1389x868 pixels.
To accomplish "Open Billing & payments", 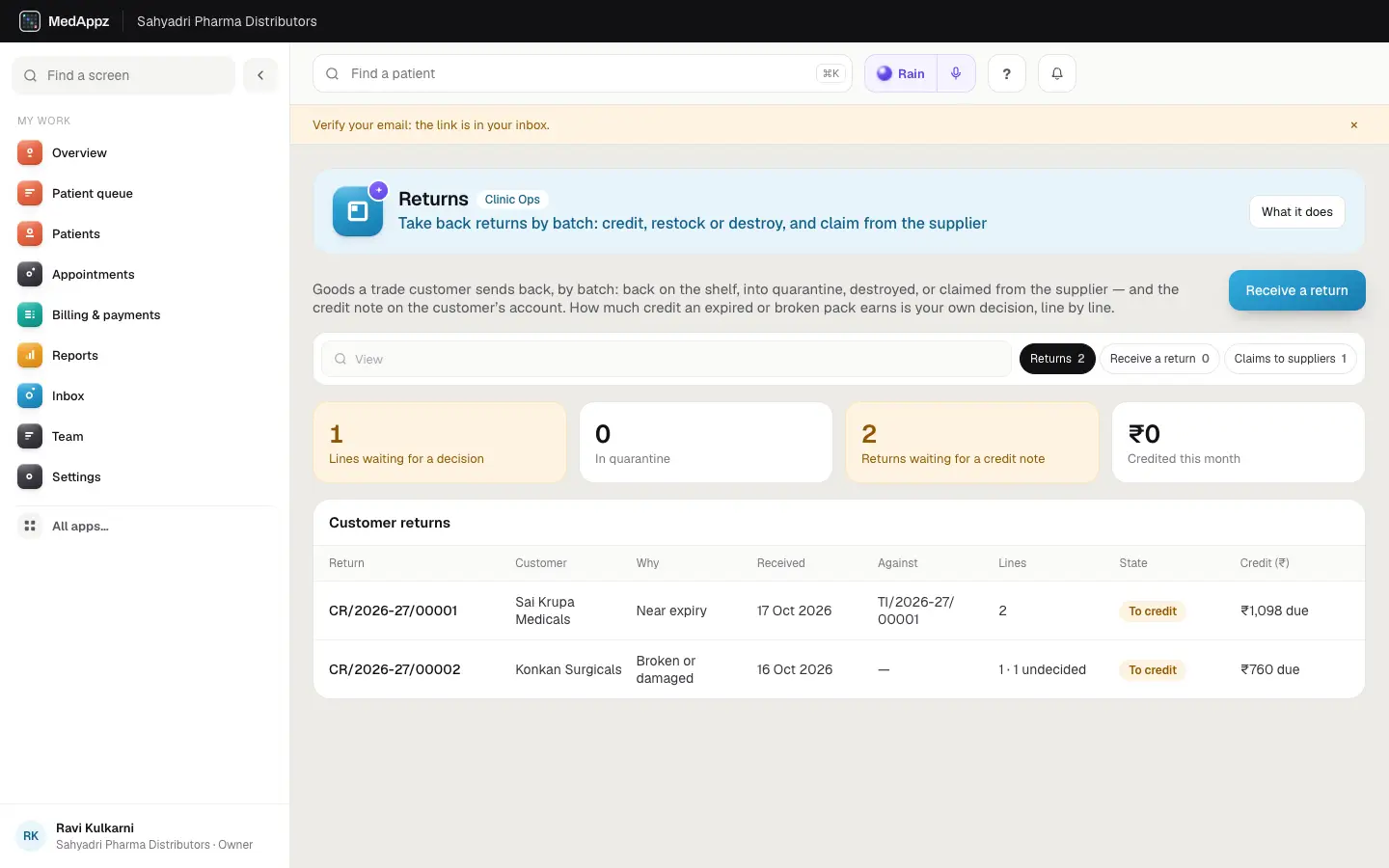I will (145, 314).
